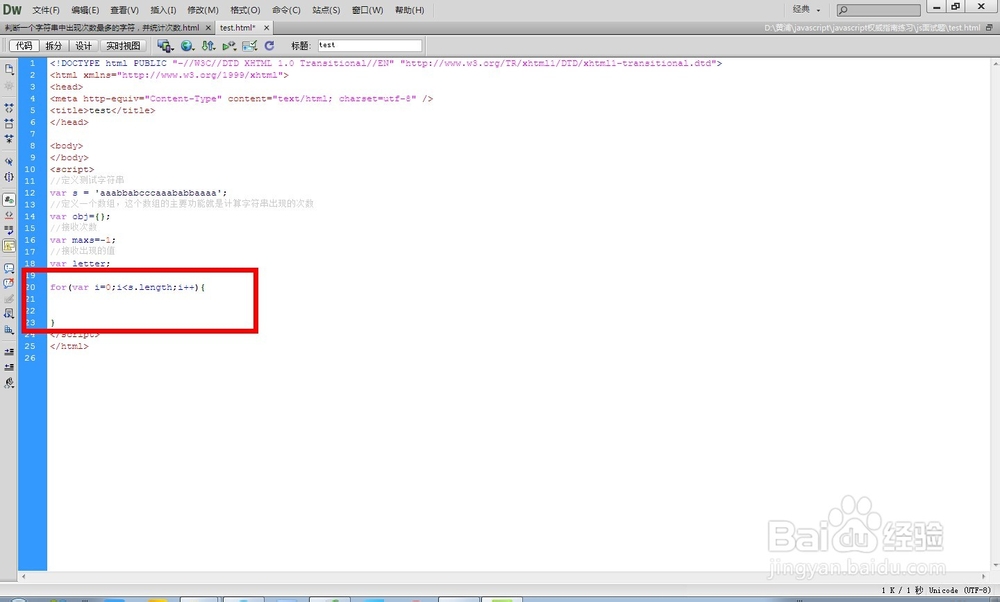The width and height of the screenshot is (1000, 602).
Task: Open the 格式(O) menu
Action: click(x=246, y=10)
